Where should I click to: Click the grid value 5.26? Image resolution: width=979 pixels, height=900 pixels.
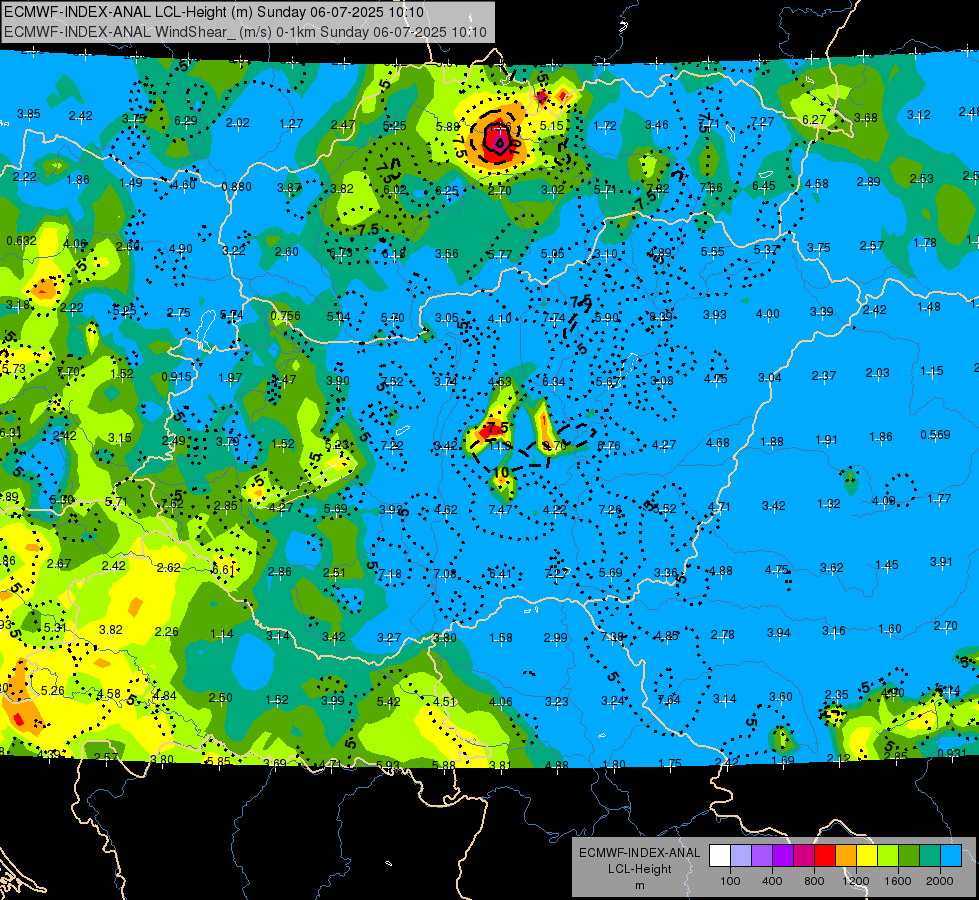[52, 691]
